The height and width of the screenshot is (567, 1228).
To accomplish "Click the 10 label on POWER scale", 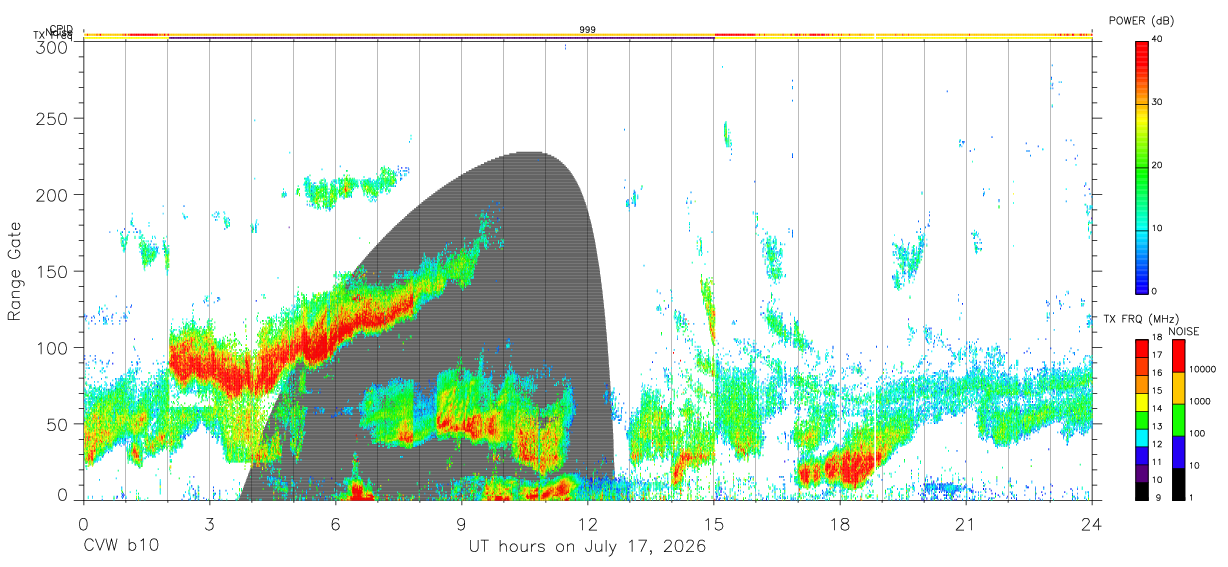I will (1158, 228).
